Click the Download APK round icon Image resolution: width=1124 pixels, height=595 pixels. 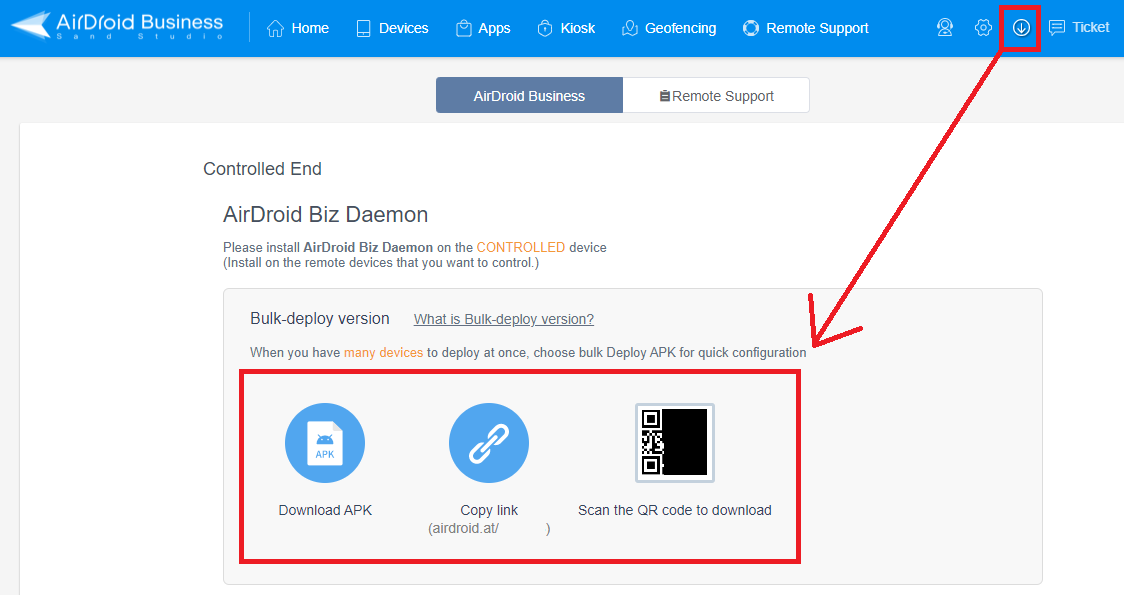click(325, 443)
